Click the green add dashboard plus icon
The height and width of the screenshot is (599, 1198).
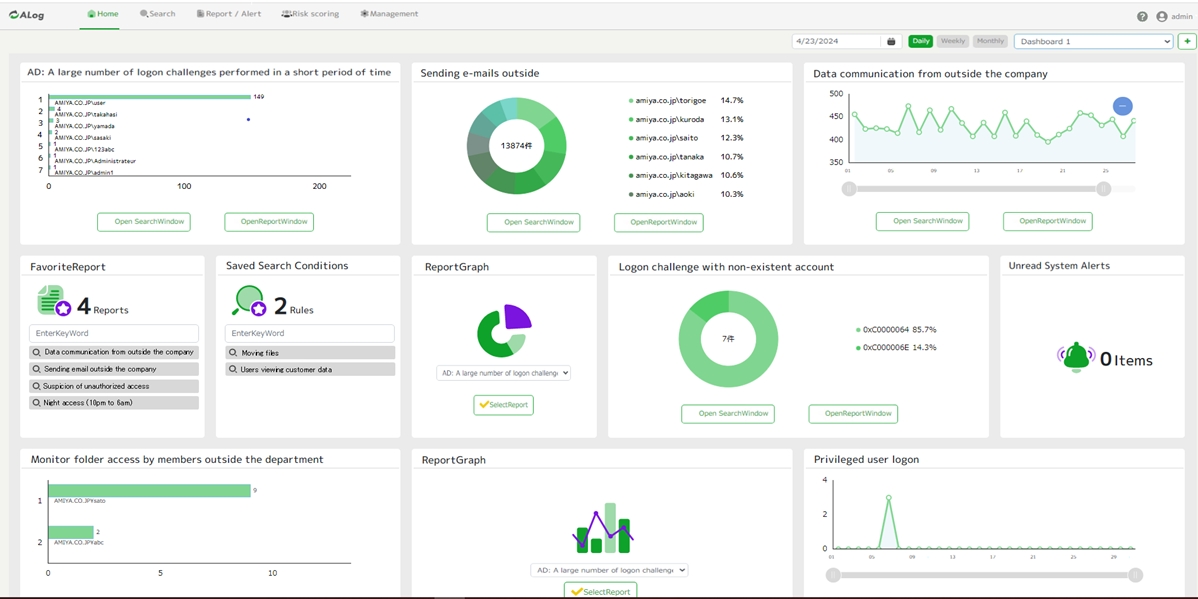pos(1186,42)
